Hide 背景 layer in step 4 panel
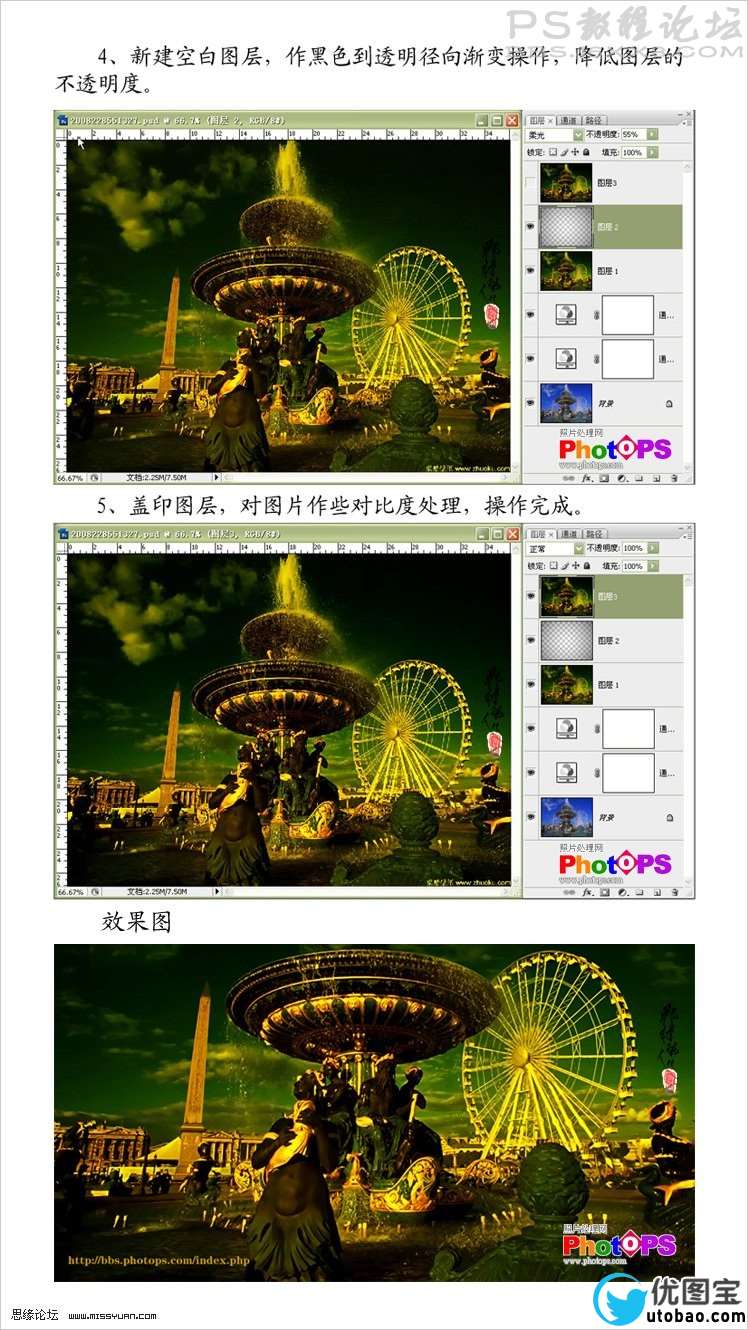 coord(531,403)
